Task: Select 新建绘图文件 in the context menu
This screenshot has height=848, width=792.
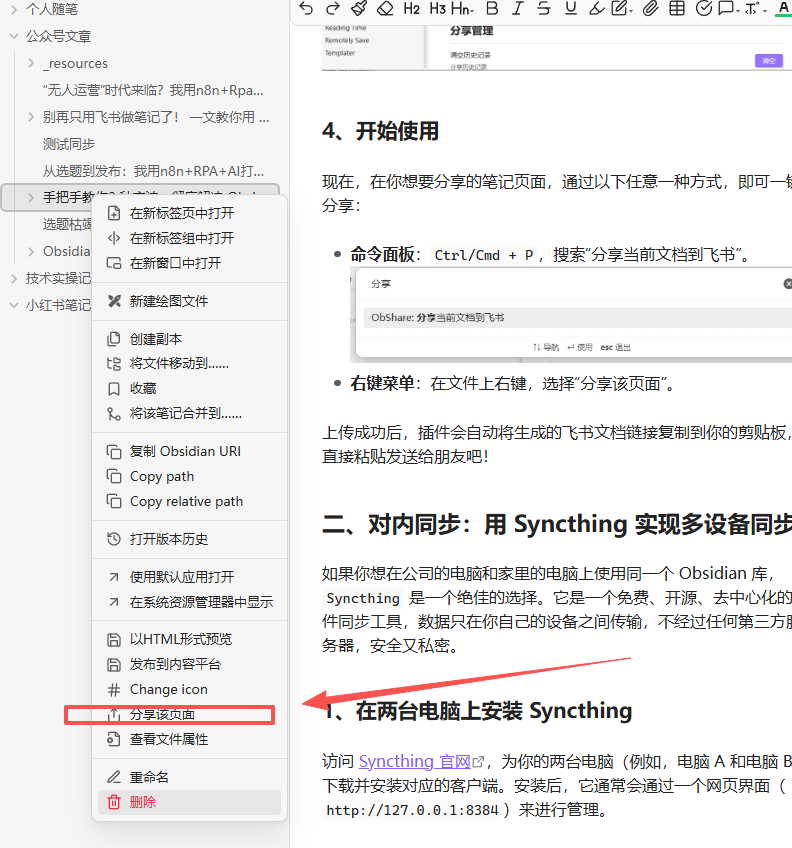Action: click(189, 301)
